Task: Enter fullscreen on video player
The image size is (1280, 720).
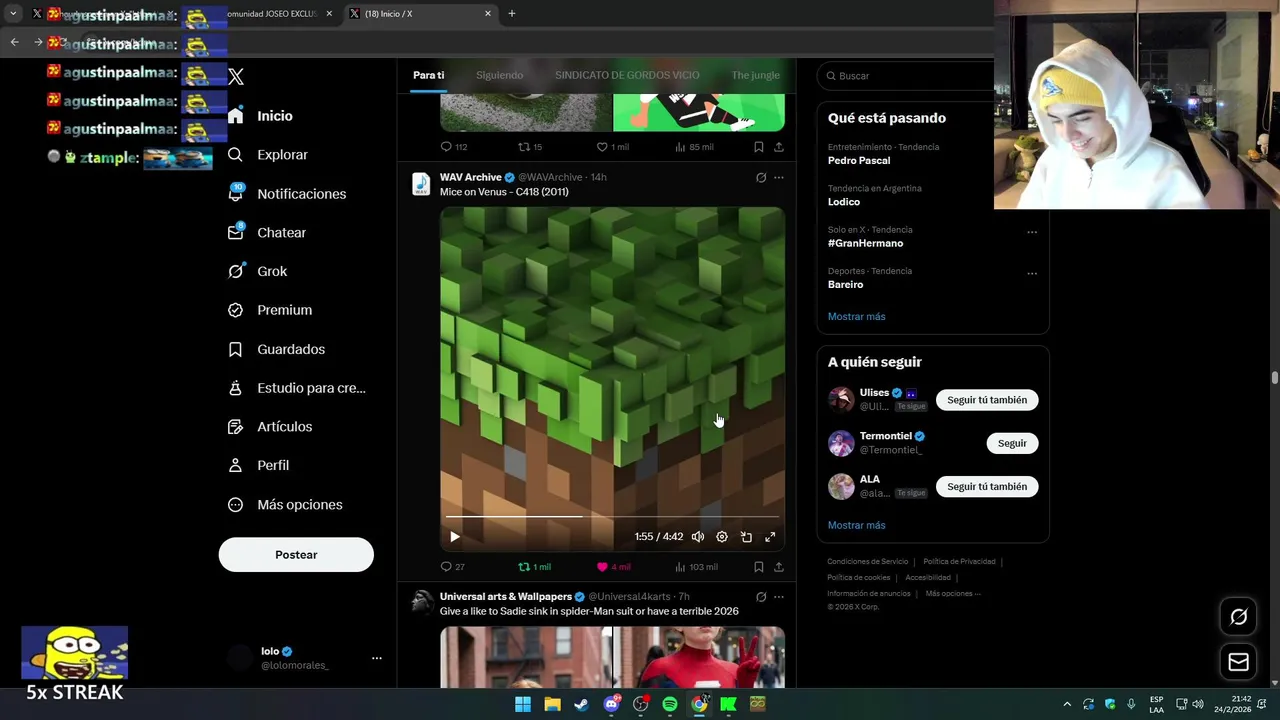Action: [x=770, y=537]
